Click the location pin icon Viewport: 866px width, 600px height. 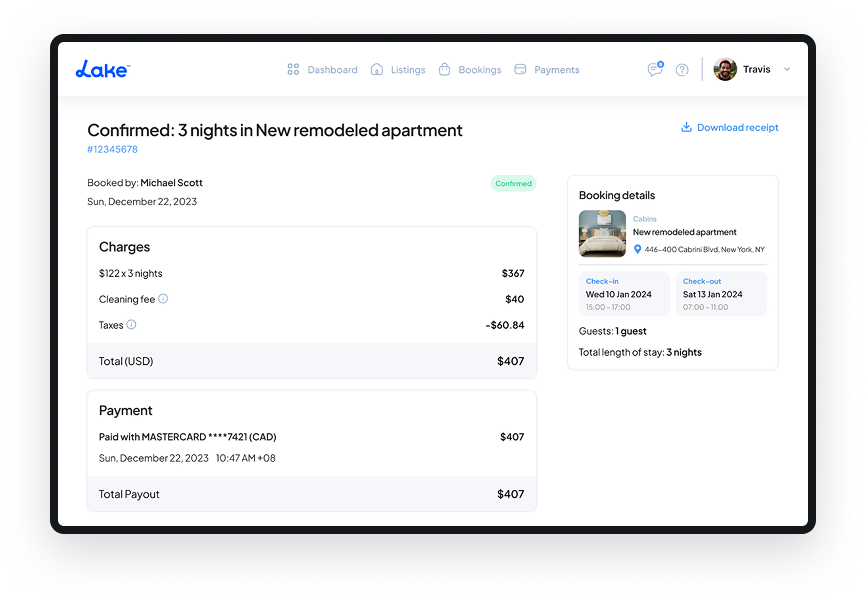coord(638,249)
